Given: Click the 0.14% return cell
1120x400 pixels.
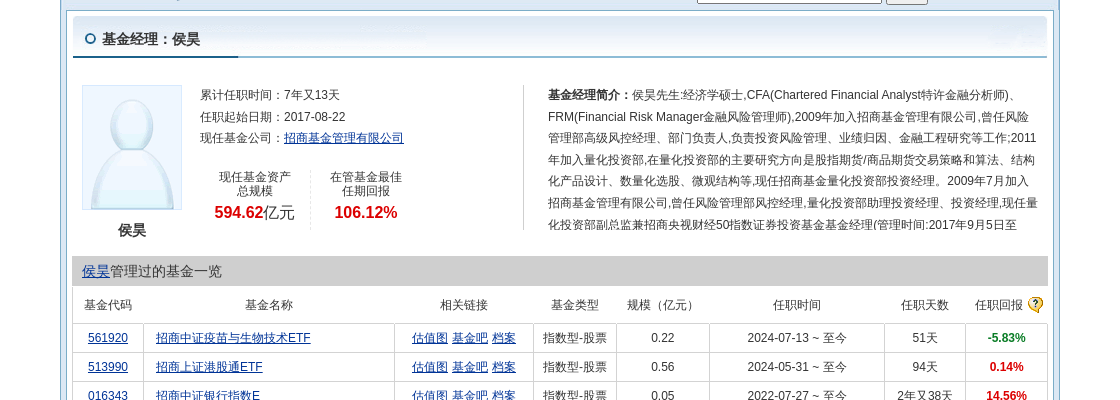Looking at the screenshot, I should click(x=1006, y=367).
